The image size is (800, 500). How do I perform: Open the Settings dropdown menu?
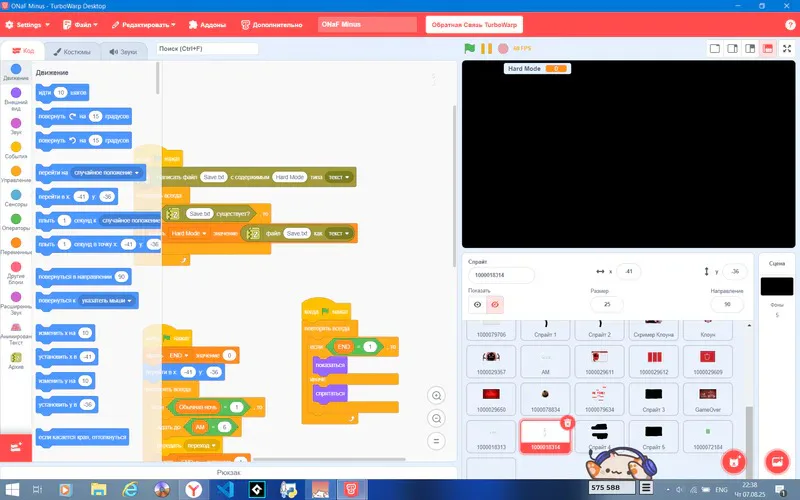click(x=28, y=24)
